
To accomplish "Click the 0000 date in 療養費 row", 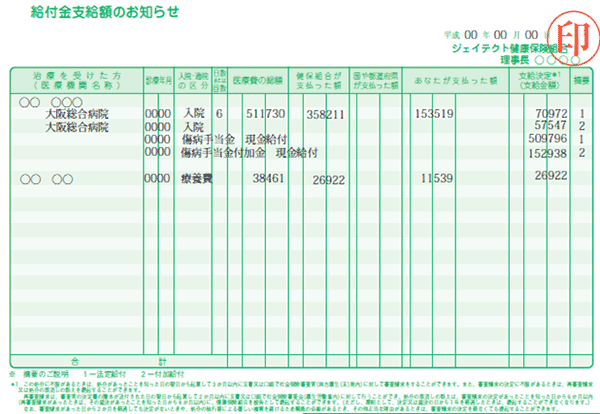I will (157, 178).
